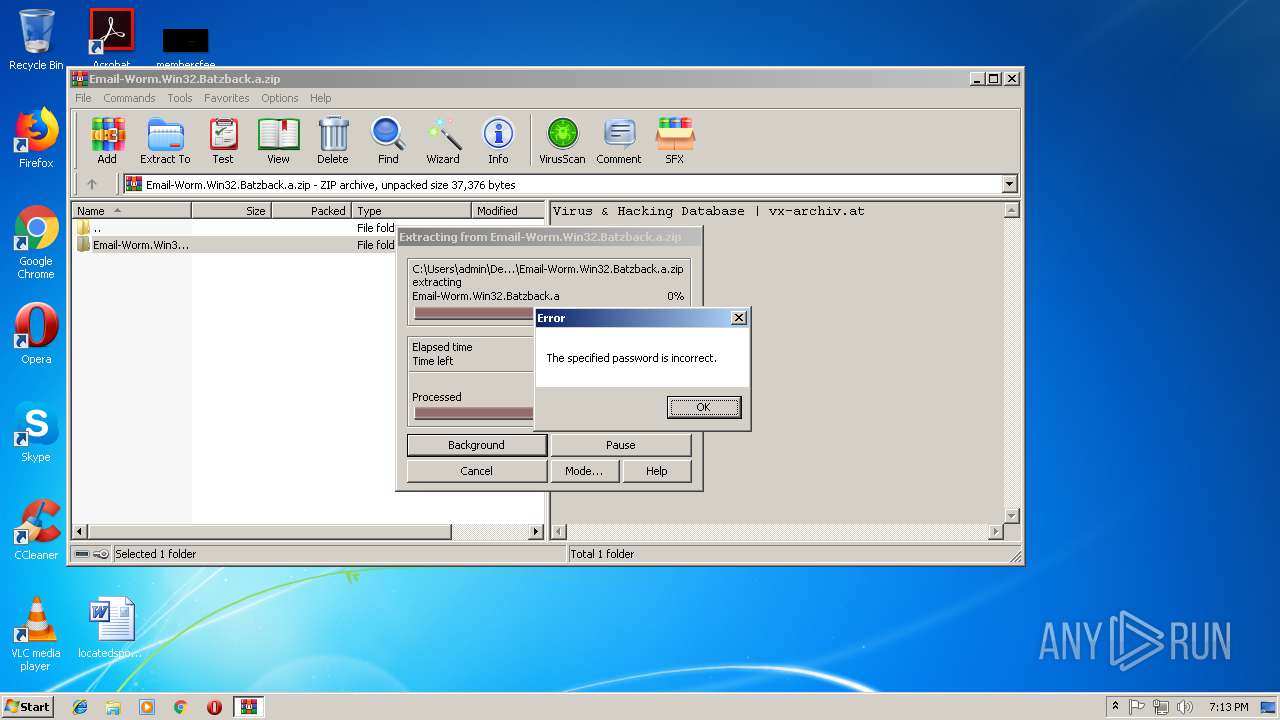Select the parent '..' folder row
This screenshot has height=720, width=1280.
pyautogui.click(x=235, y=228)
